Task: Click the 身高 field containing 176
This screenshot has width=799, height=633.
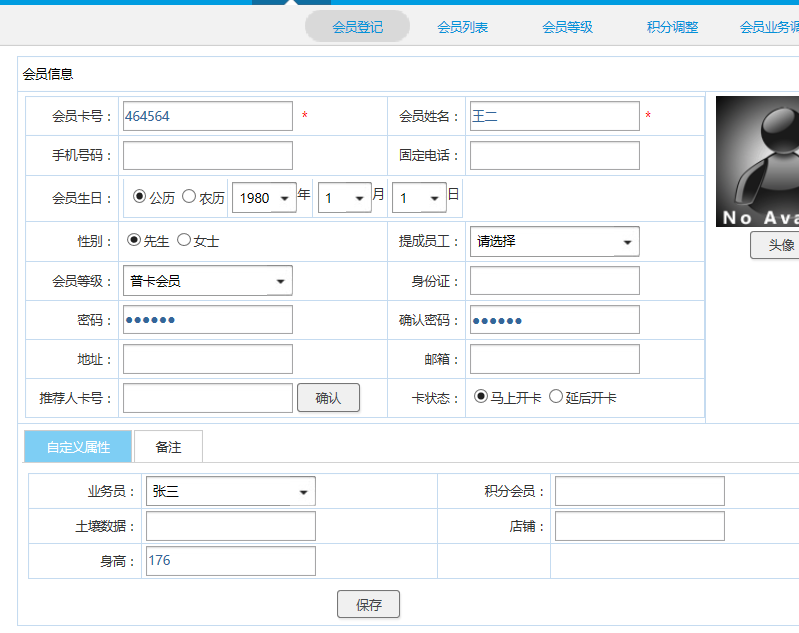Action: click(231, 561)
